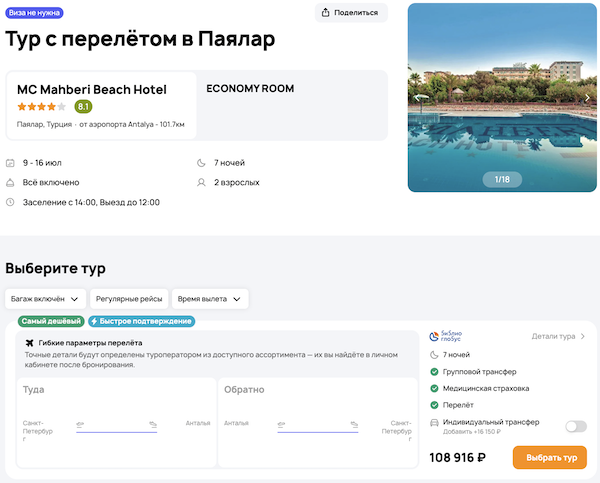Click the Групповой трансфер green checkmark
Screen dimensions: 600x483
tap(434, 372)
